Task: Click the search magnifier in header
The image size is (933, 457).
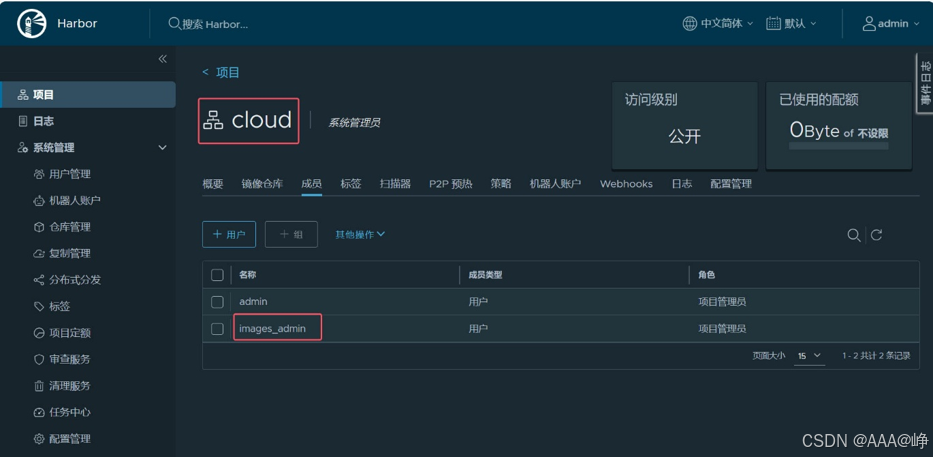Action: click(x=174, y=23)
